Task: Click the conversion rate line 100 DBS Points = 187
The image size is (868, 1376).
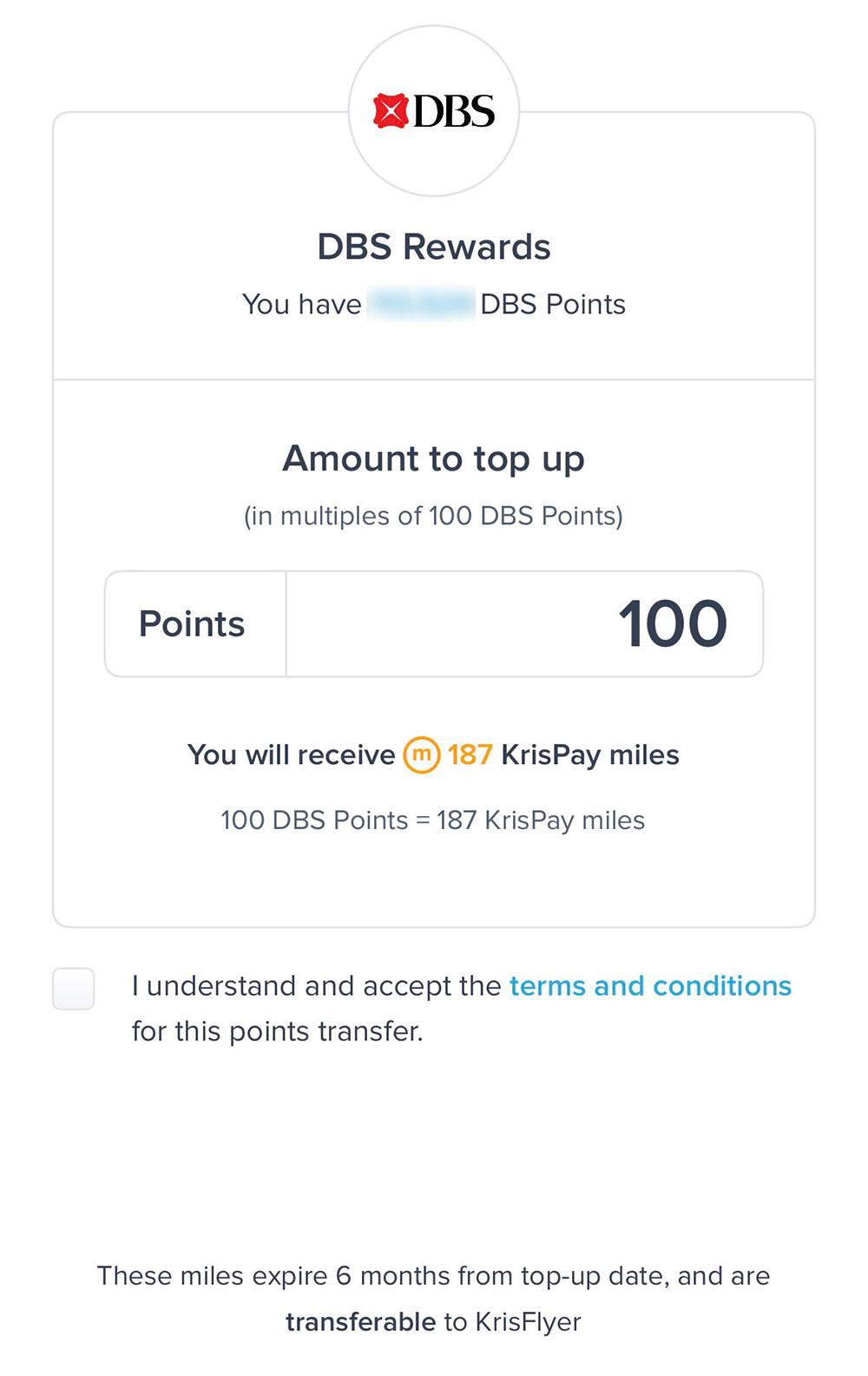Action: [x=433, y=820]
